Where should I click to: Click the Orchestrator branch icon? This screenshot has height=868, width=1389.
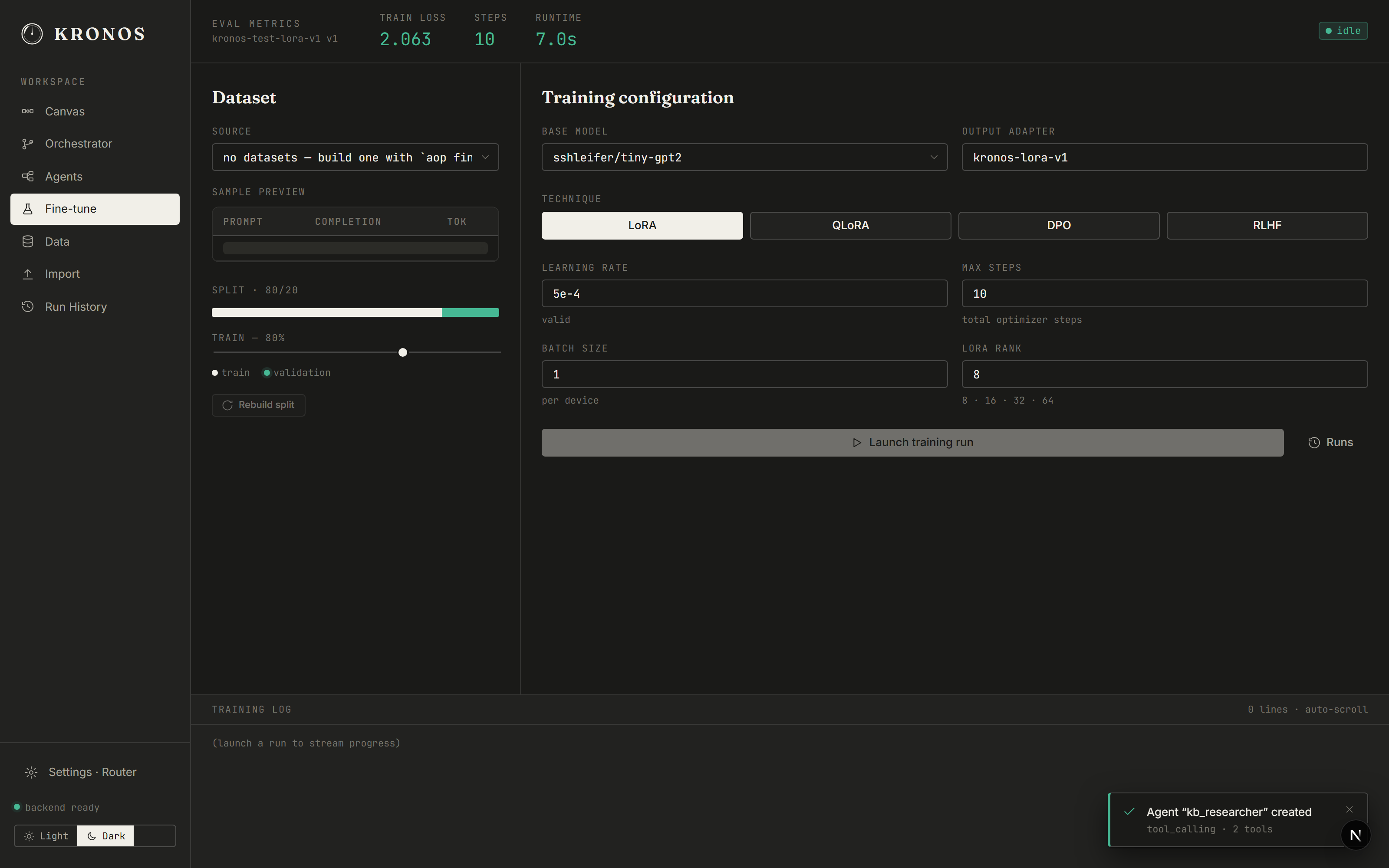pyautogui.click(x=27, y=144)
